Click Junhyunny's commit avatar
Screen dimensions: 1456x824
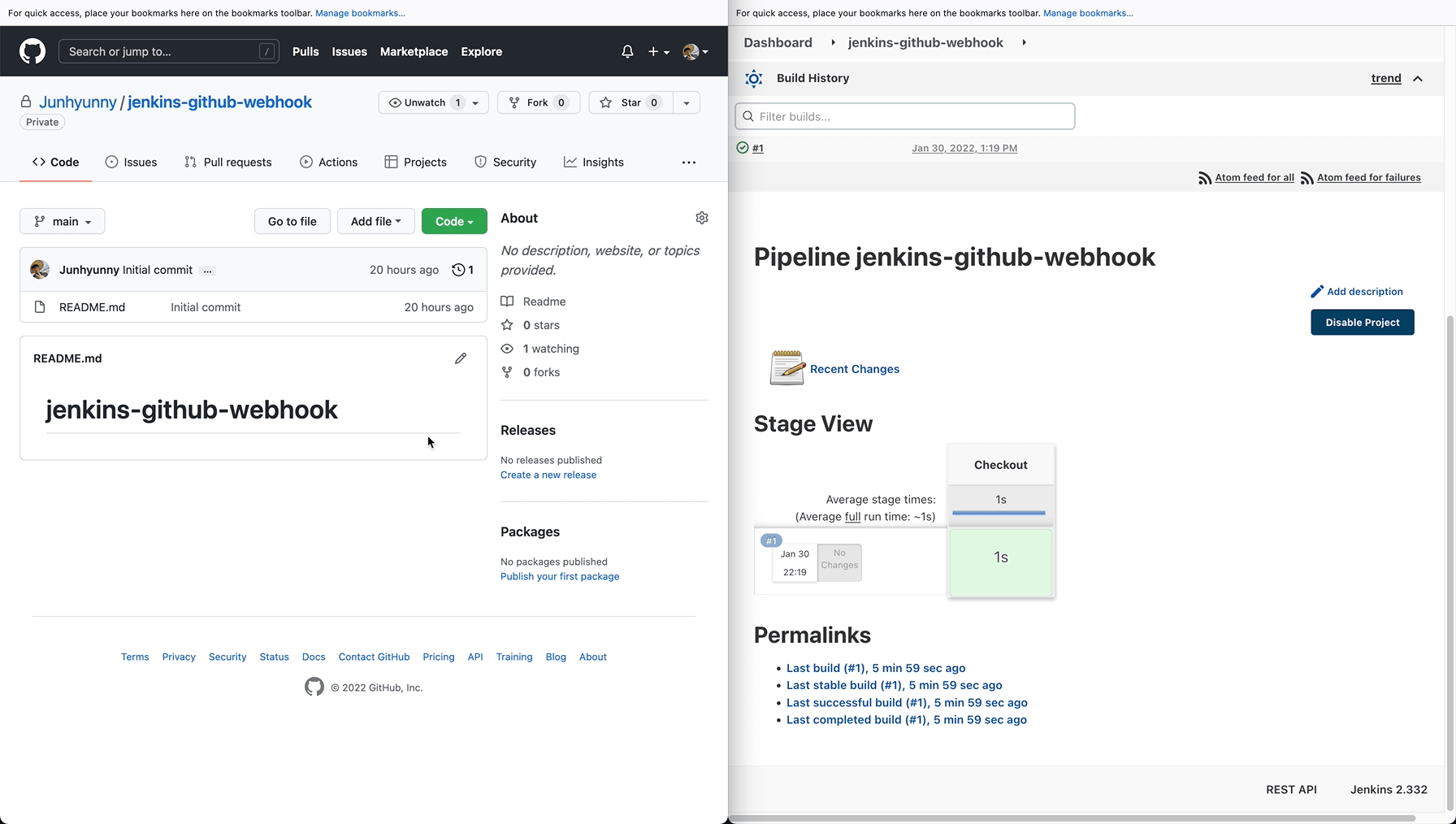[40, 270]
